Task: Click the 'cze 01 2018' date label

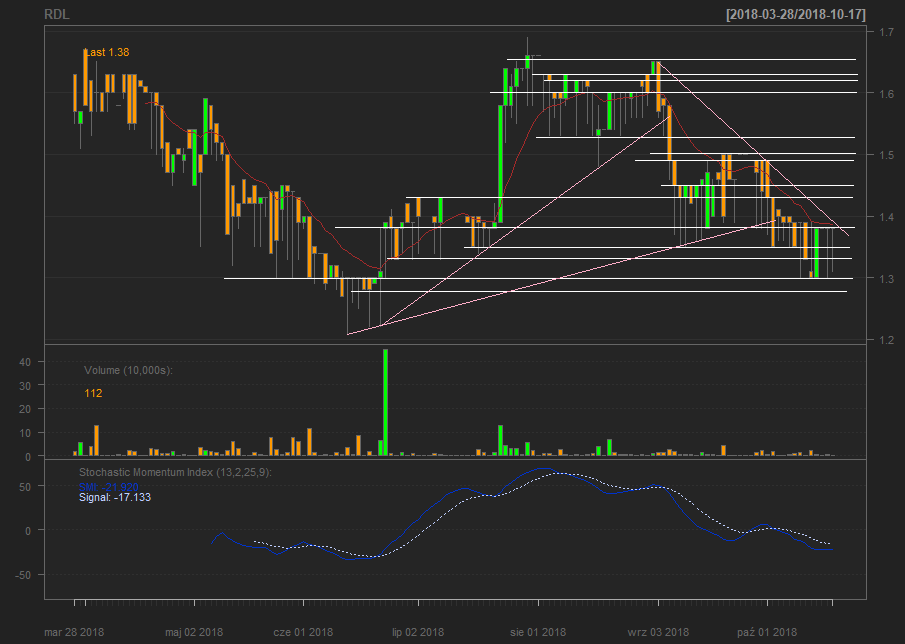Action: pyautogui.click(x=303, y=632)
